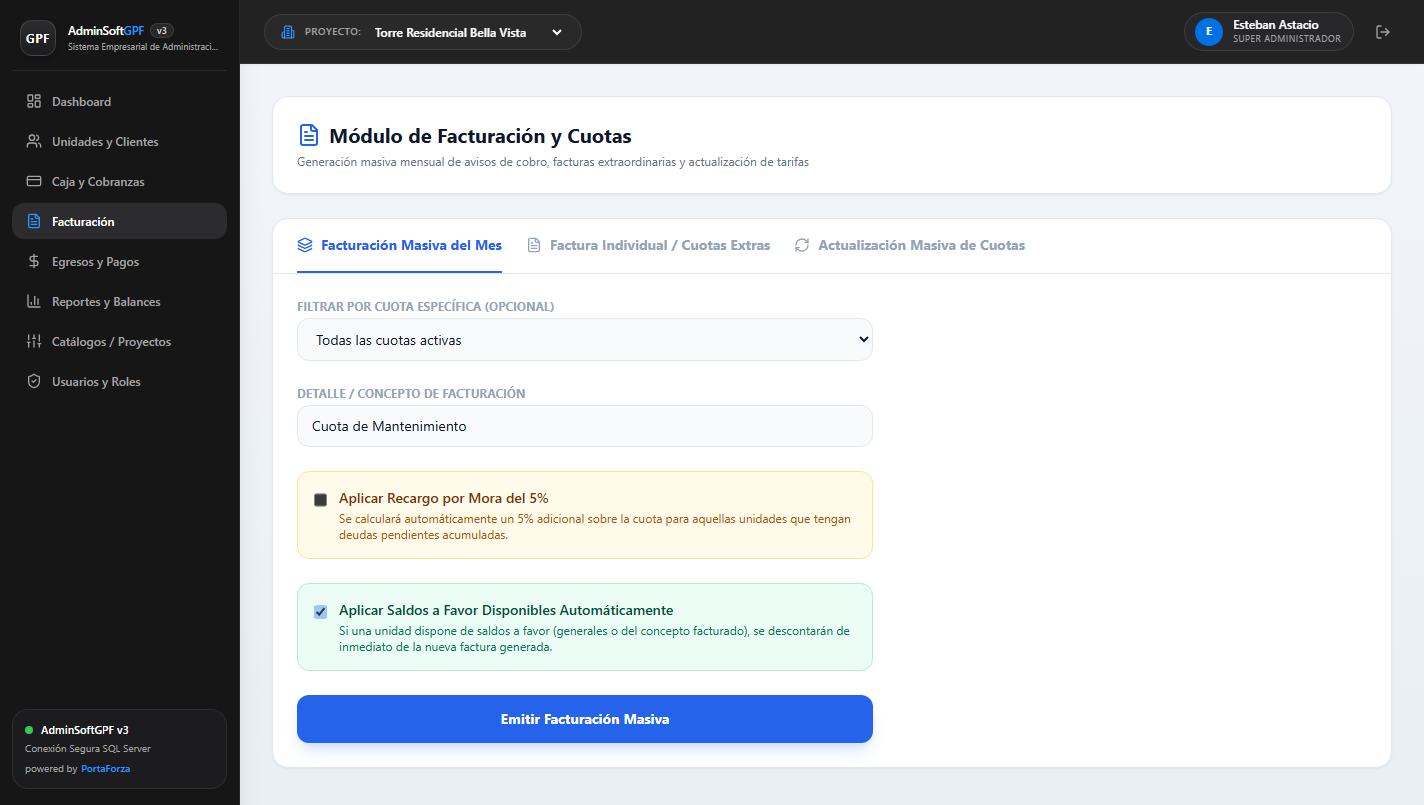Go to Unidades y Clientes

click(x=119, y=141)
